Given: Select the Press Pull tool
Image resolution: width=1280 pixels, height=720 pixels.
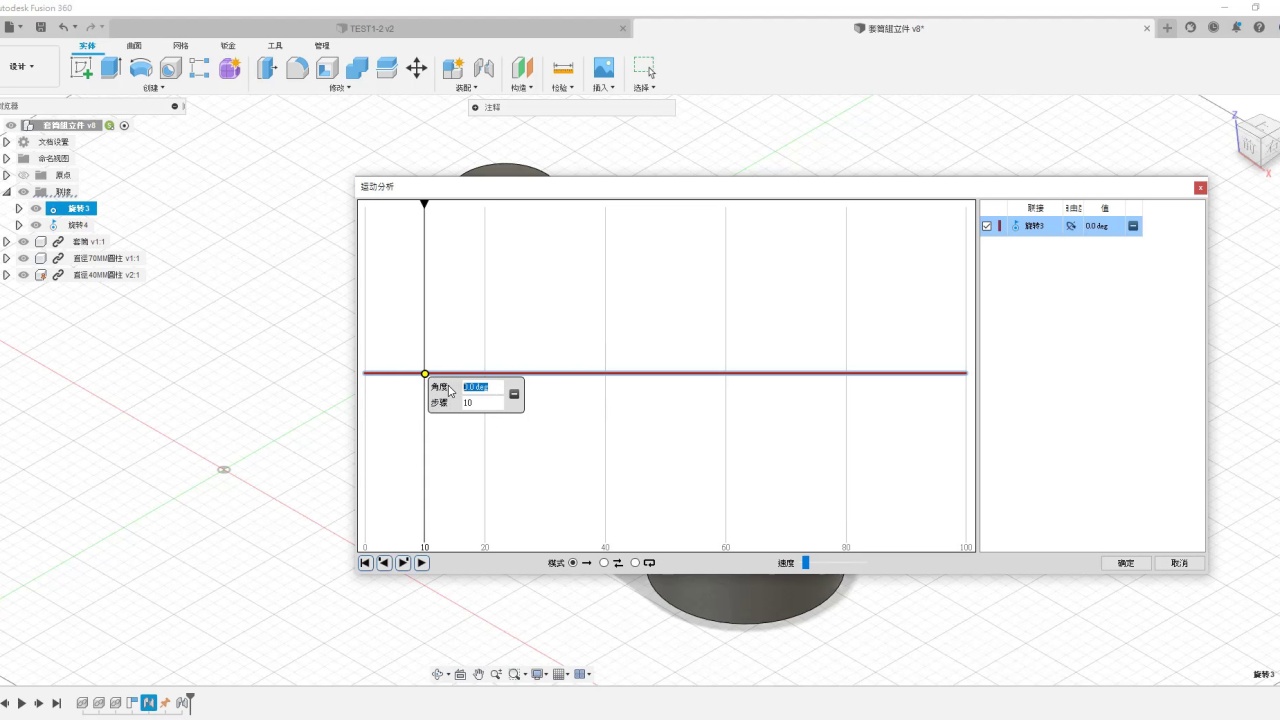Looking at the screenshot, I should point(267,68).
